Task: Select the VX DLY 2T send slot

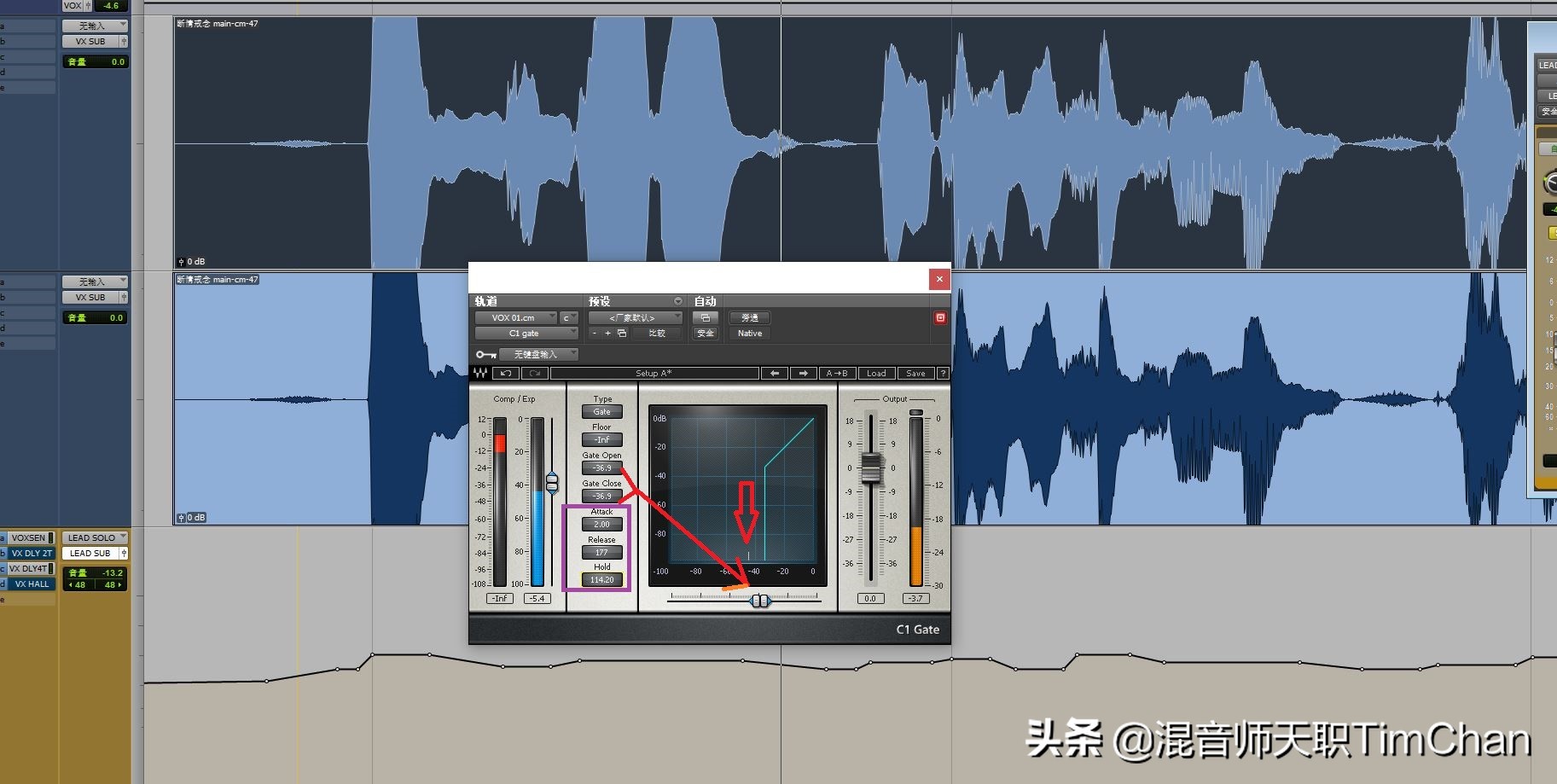Action: click(x=30, y=553)
